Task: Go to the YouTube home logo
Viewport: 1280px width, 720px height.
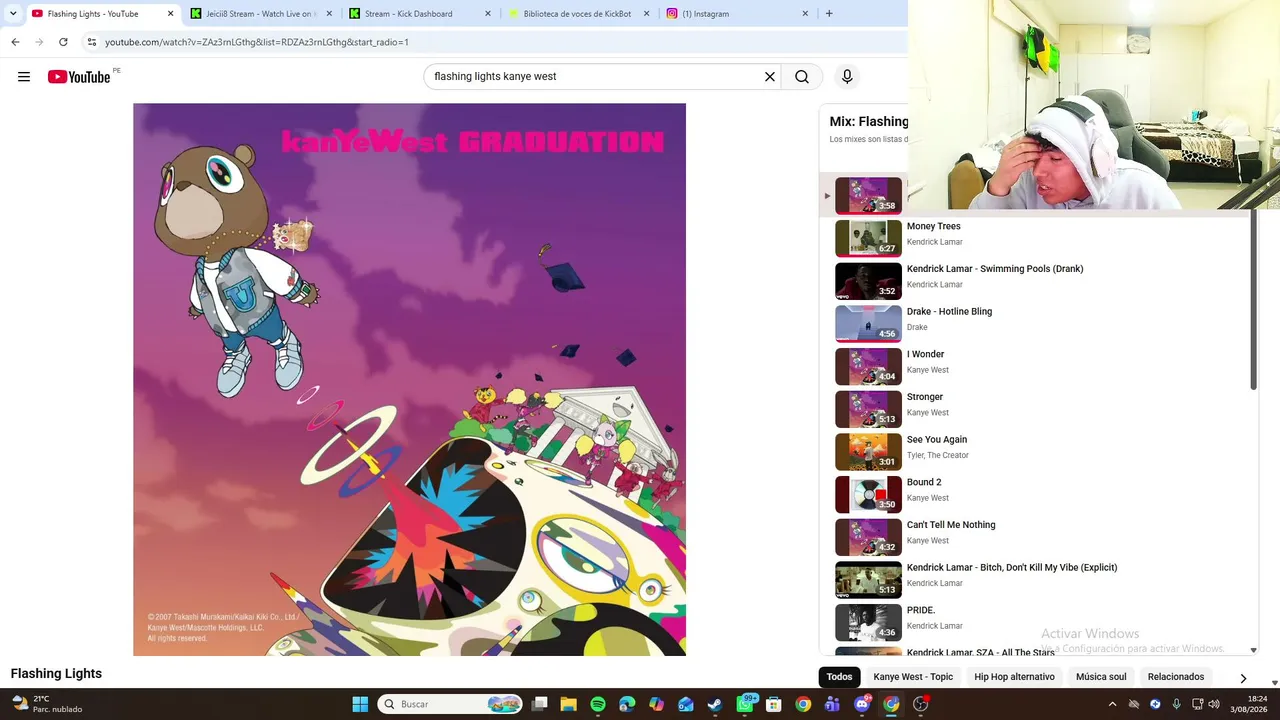Action: click(x=79, y=77)
